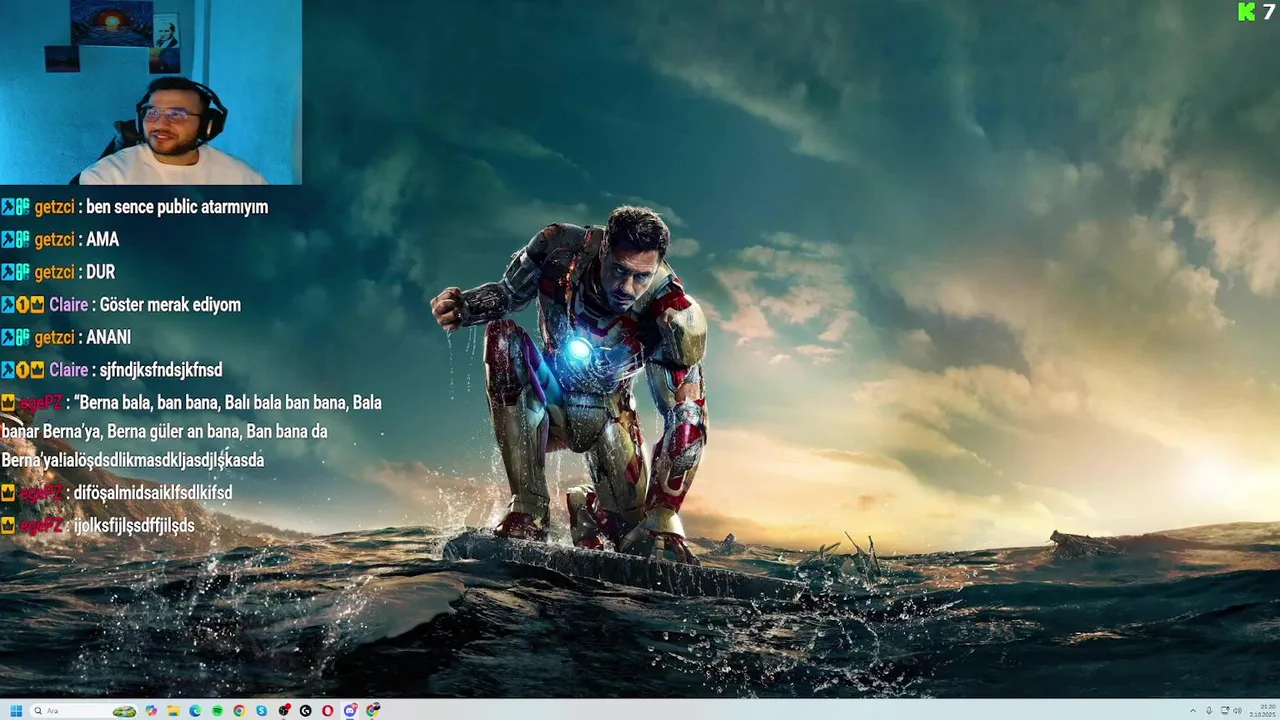The image size is (1280, 720).
Task: Open Microsoft Edge from the taskbar
Action: 195,711
